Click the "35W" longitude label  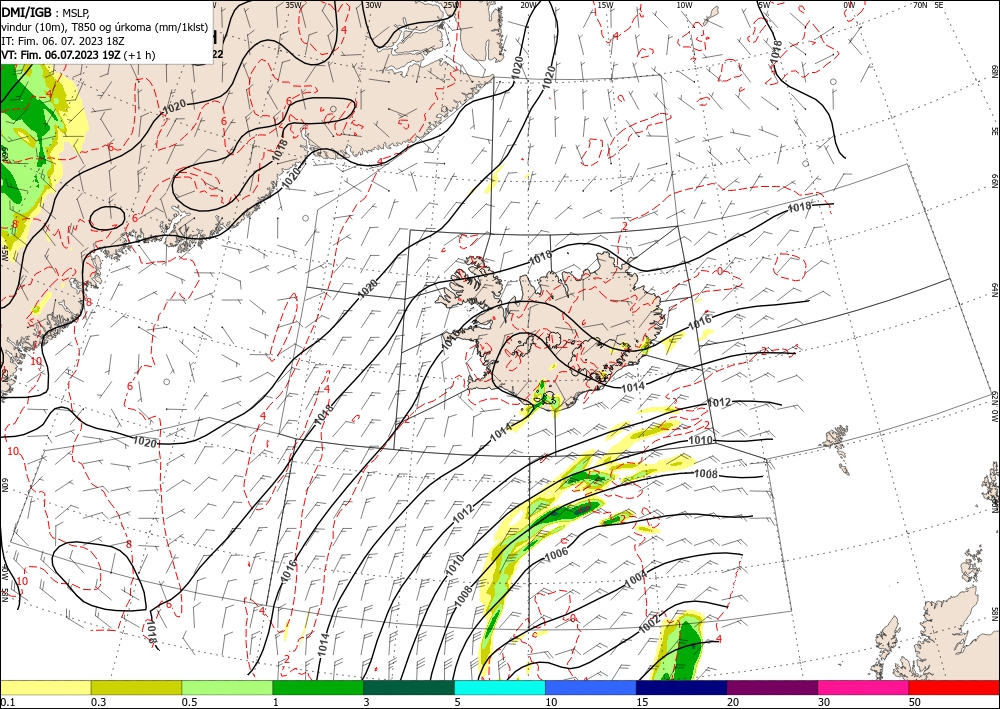tap(293, 5)
